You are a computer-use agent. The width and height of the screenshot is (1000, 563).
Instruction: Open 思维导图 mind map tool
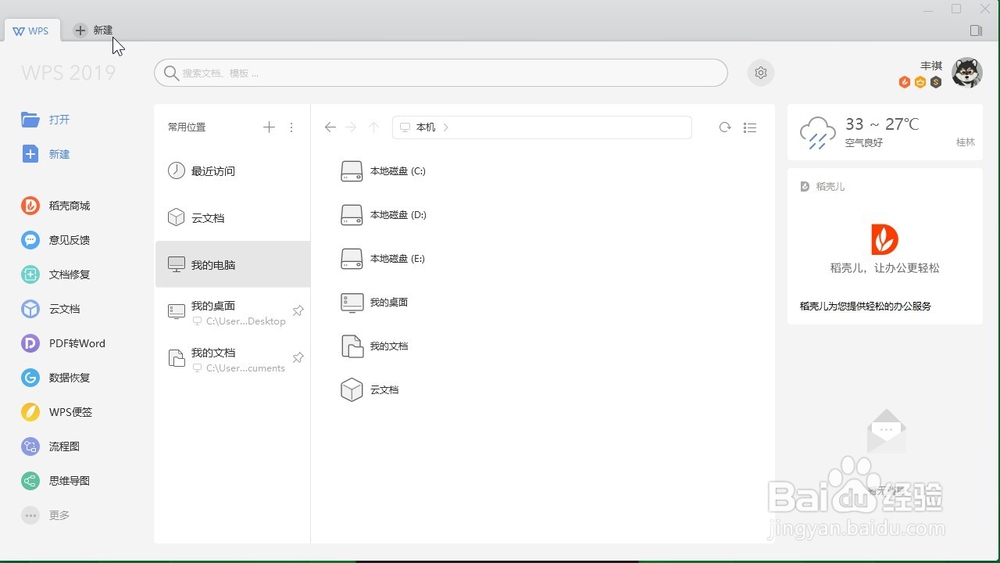(55, 481)
